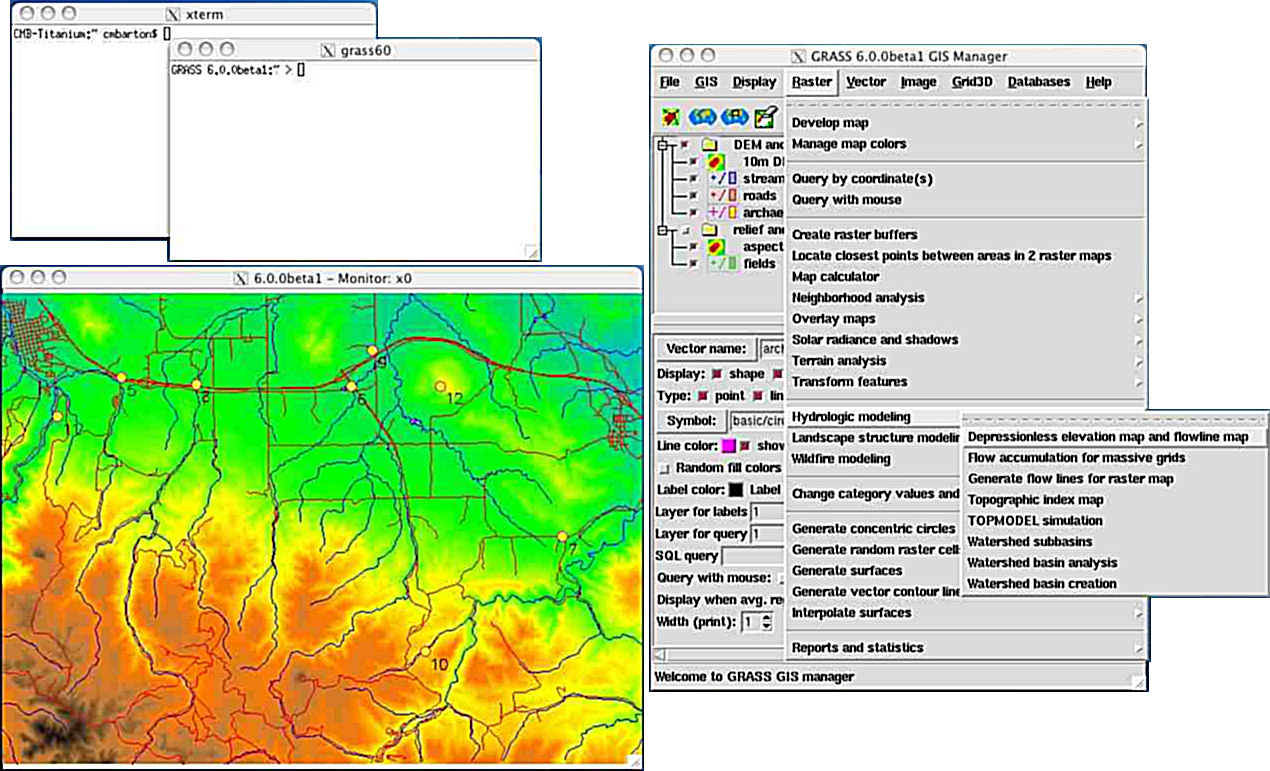Image resolution: width=1270 pixels, height=771 pixels.
Task: Click the Vector name button
Action: pos(706,349)
